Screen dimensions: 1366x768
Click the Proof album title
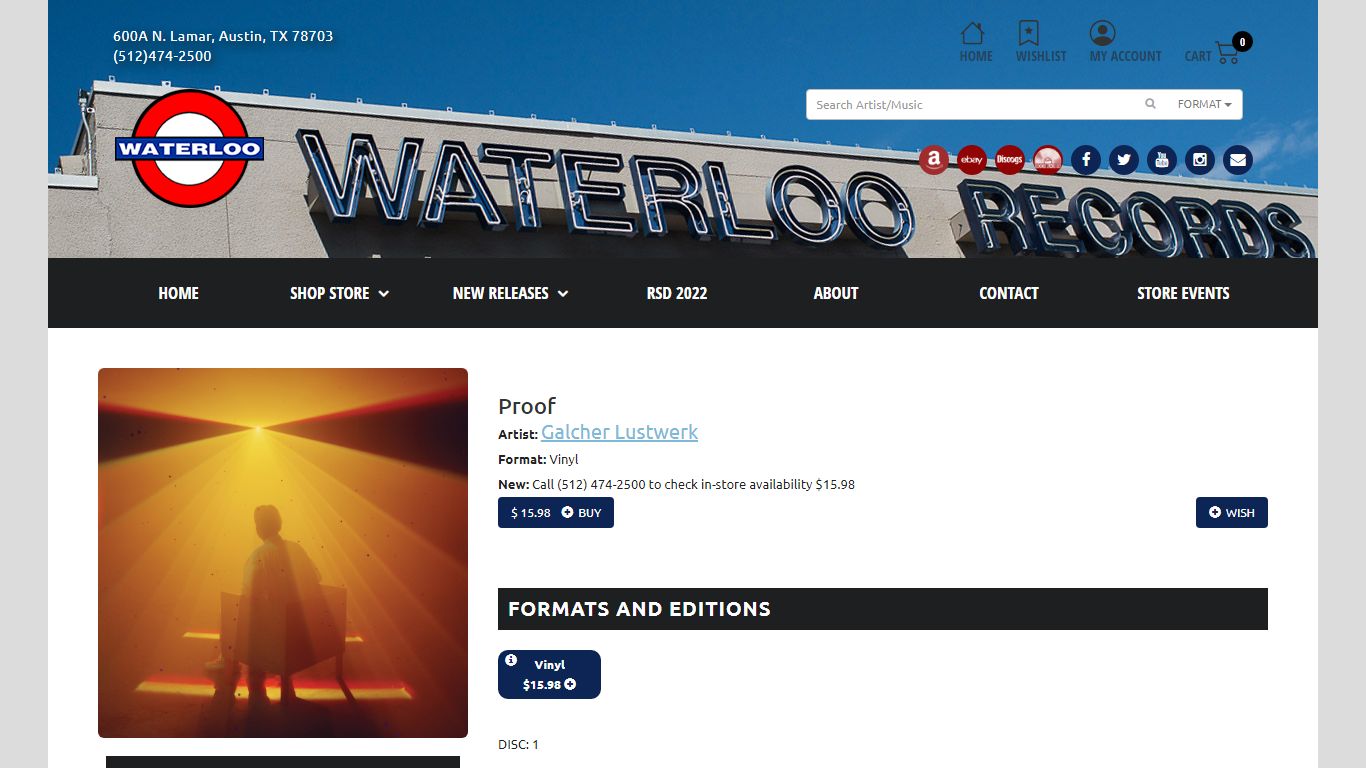pyautogui.click(x=527, y=406)
